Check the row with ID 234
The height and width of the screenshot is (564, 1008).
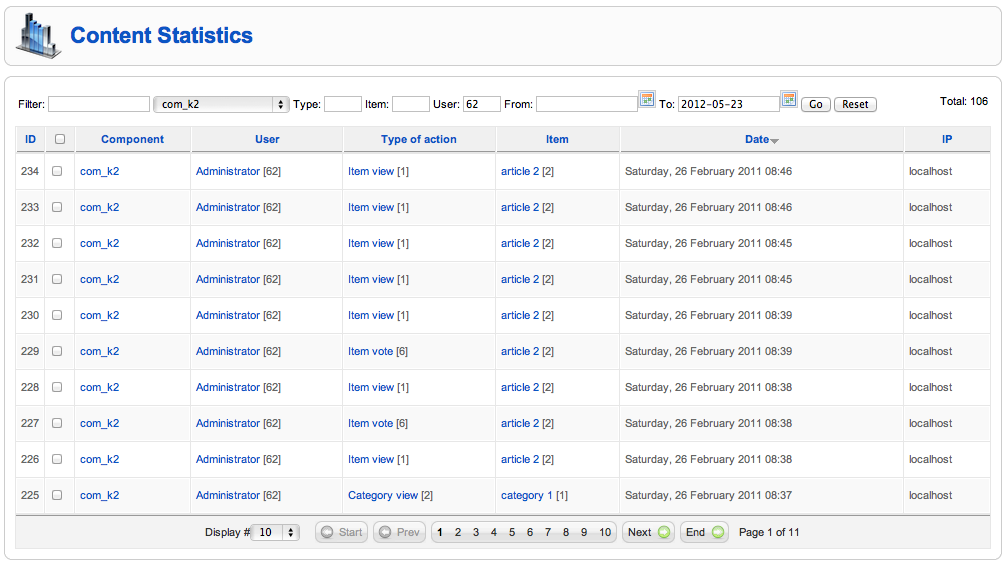pos(57,171)
